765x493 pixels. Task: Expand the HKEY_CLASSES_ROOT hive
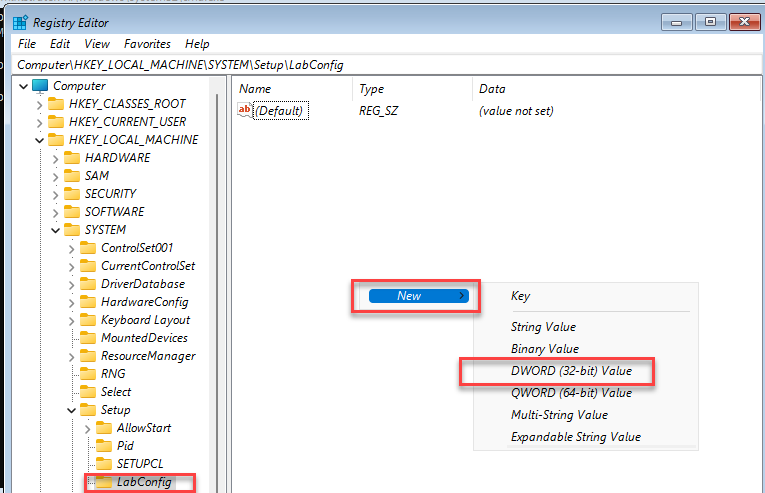(x=39, y=104)
